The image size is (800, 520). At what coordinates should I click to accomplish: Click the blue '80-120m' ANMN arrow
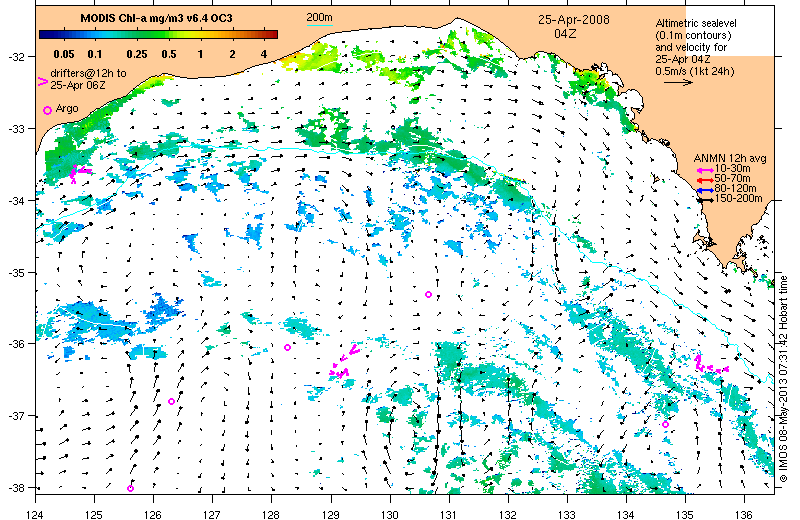coord(706,190)
